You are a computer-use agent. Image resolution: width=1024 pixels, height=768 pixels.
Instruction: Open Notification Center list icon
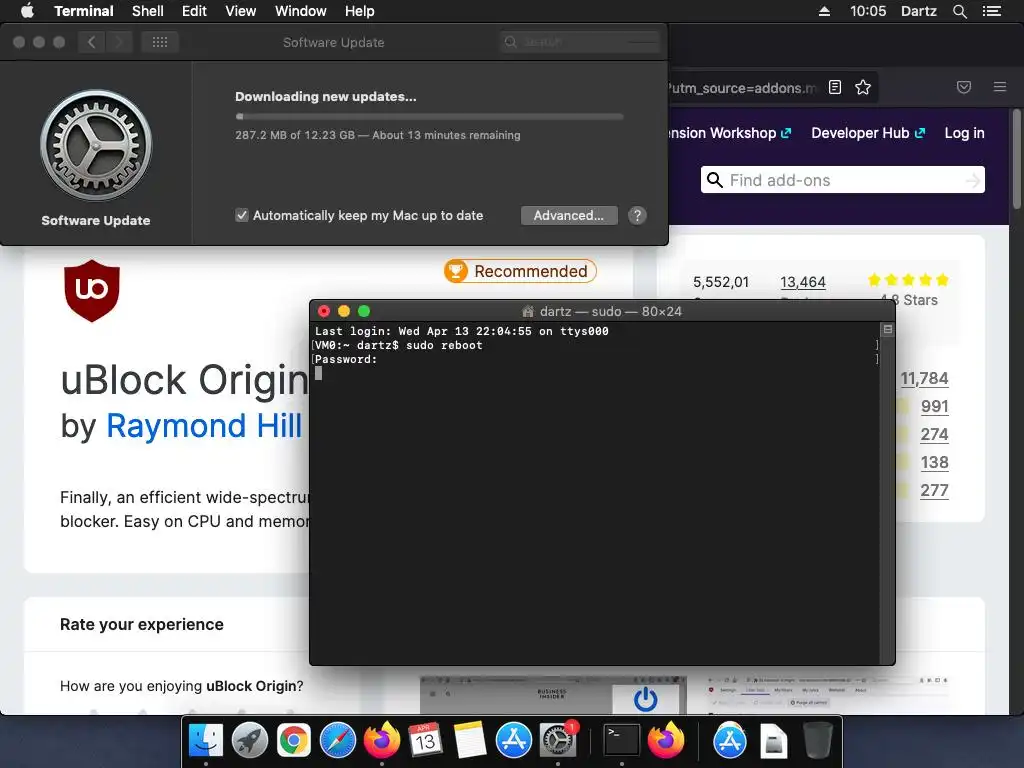click(991, 11)
